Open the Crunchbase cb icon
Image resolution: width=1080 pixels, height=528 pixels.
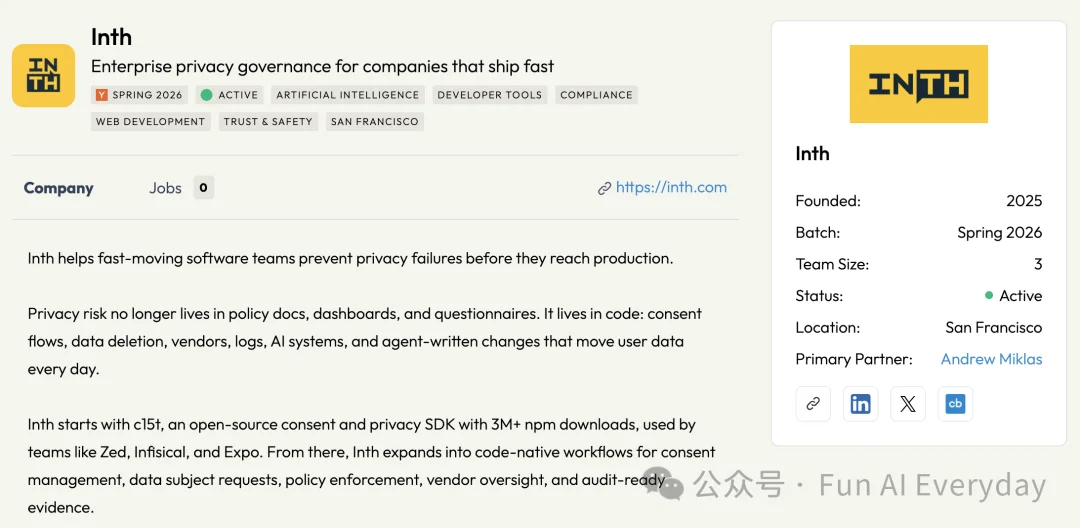[x=955, y=404]
